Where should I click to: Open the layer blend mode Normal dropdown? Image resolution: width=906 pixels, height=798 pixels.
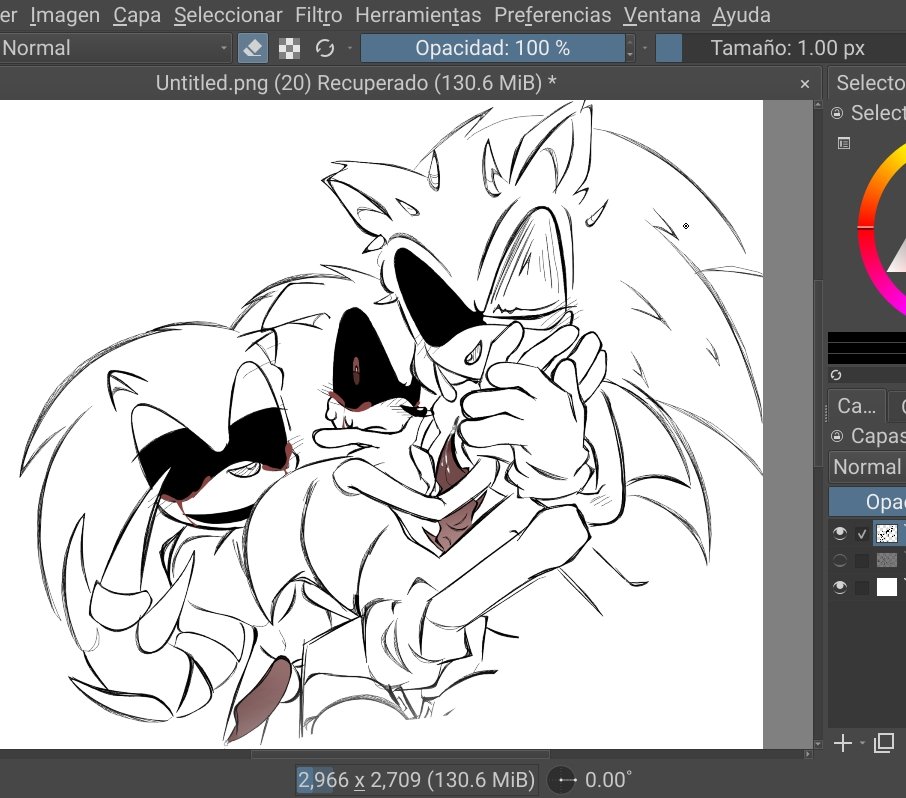867,467
